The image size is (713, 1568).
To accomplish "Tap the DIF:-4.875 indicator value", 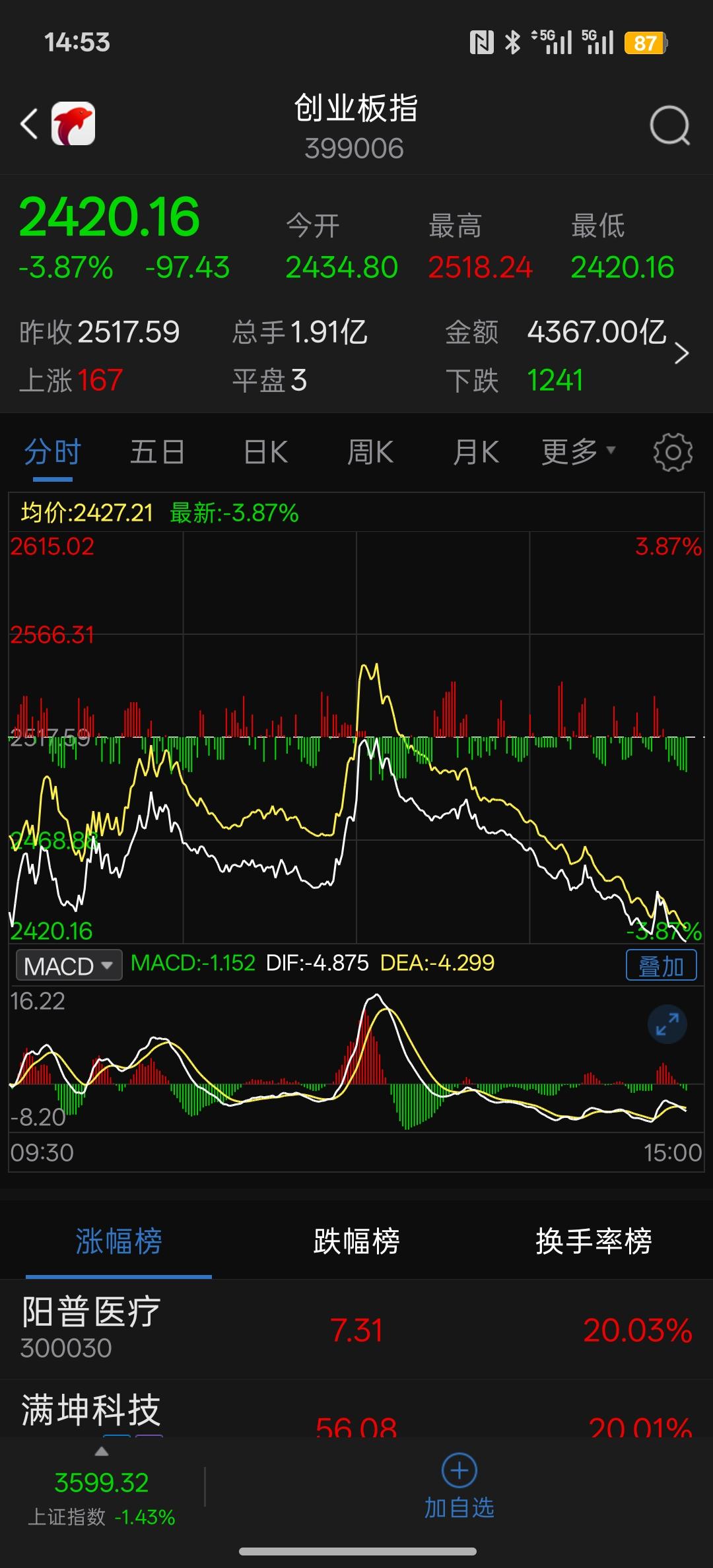I will (x=317, y=963).
